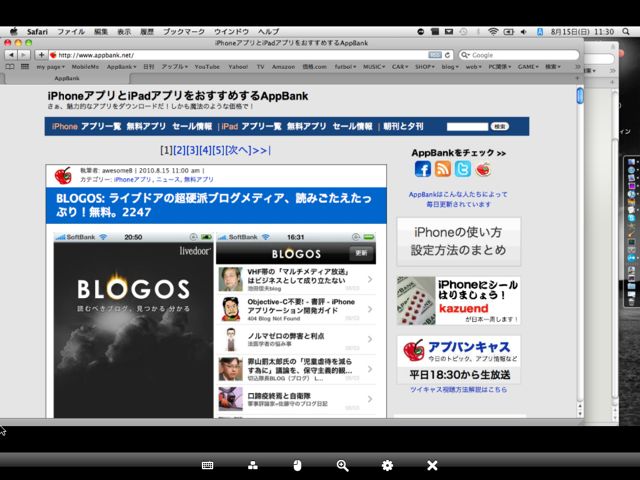
Task: Expand the AppBank bookmark folder
Action: 121,67
